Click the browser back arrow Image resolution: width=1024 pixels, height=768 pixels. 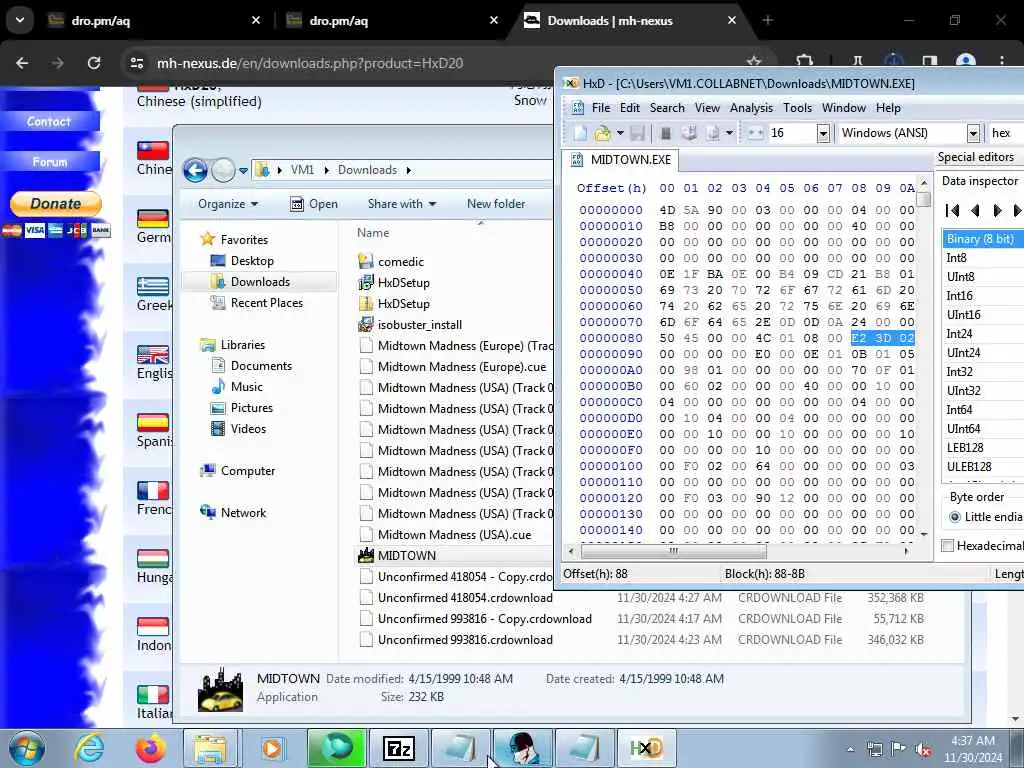(x=22, y=63)
